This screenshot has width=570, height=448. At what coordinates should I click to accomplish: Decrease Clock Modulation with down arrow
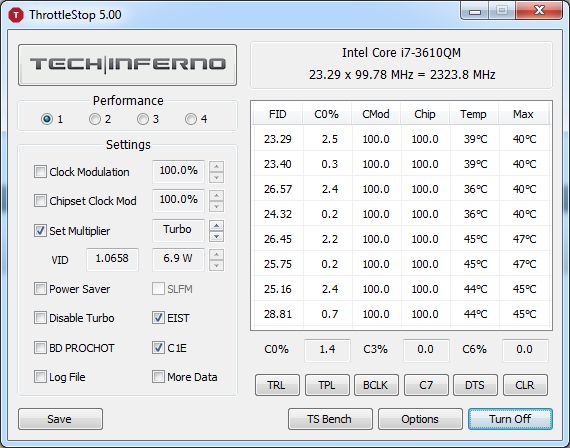[x=217, y=177]
